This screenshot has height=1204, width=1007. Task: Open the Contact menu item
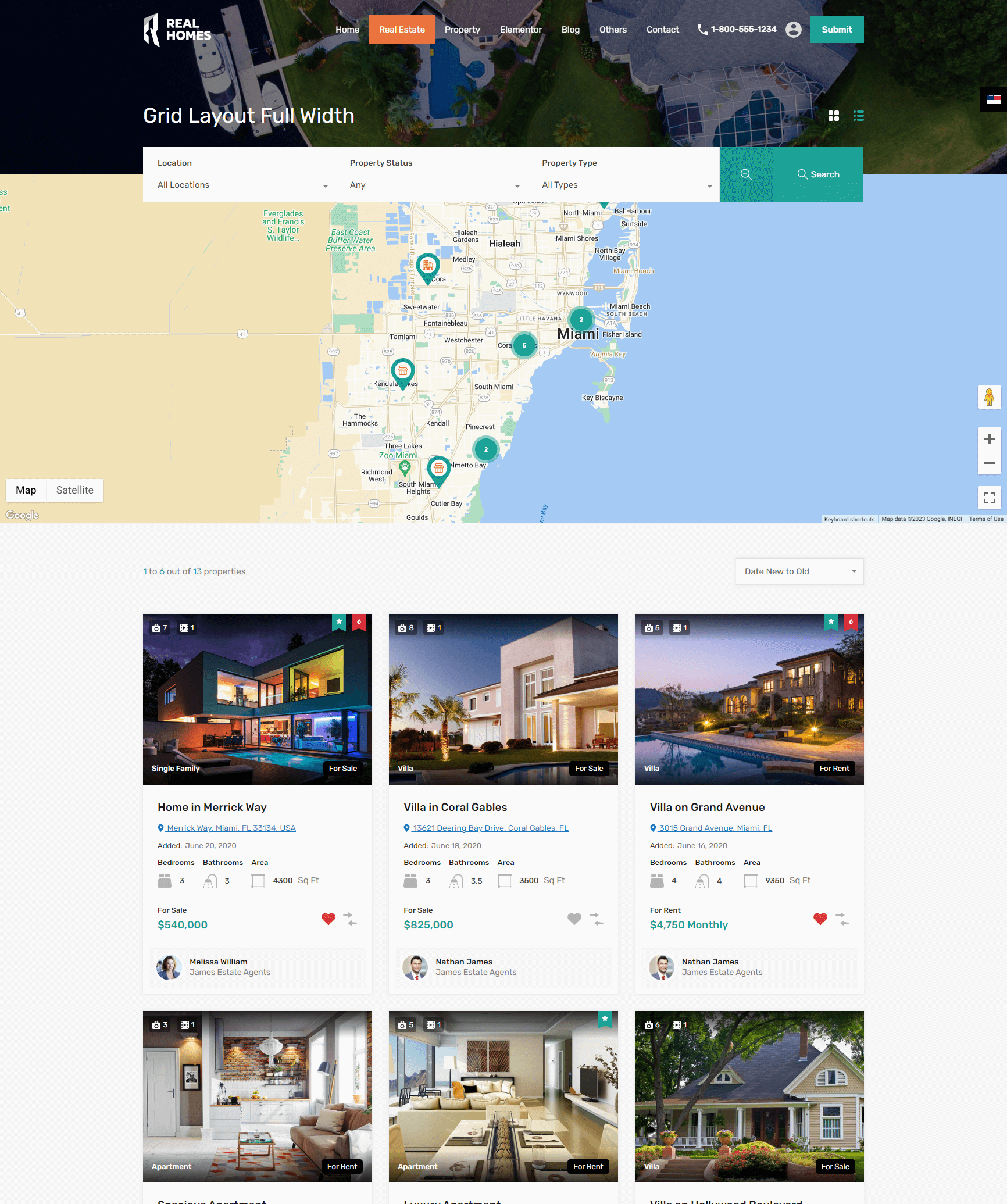[x=662, y=30]
